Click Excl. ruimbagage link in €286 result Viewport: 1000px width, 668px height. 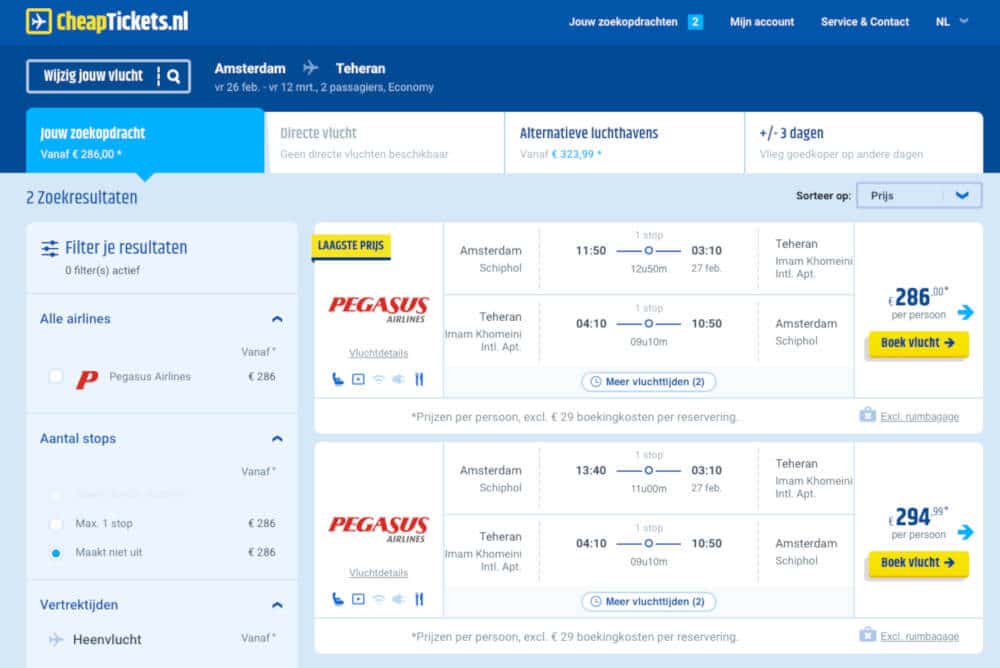click(x=920, y=417)
